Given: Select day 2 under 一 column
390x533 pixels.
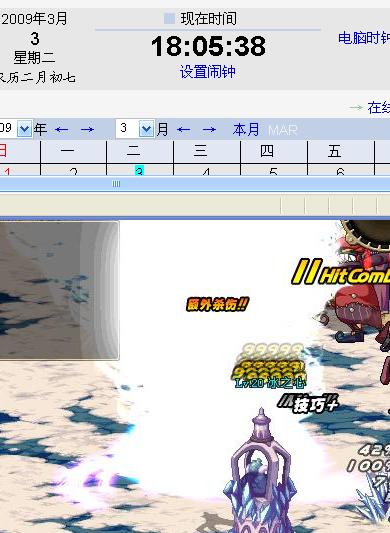Looking at the screenshot, I should [73, 171].
